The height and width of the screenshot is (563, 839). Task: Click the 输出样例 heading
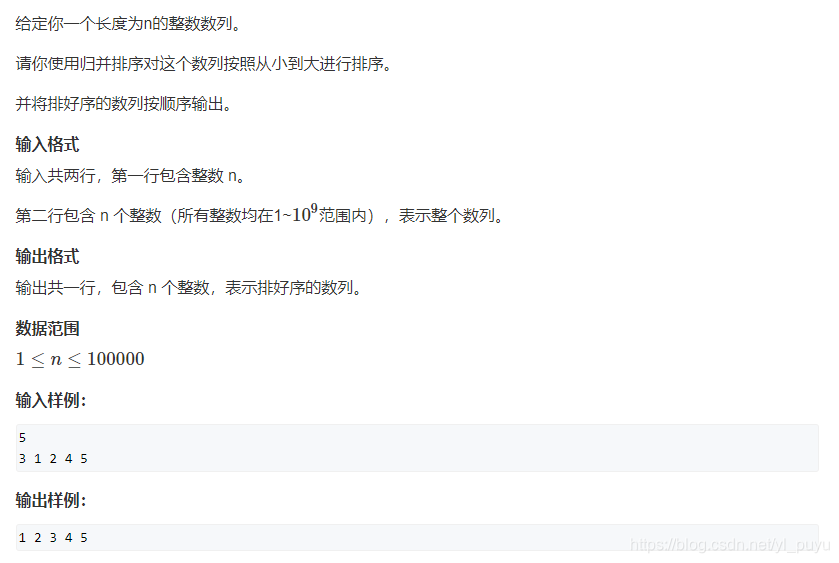coord(51,500)
